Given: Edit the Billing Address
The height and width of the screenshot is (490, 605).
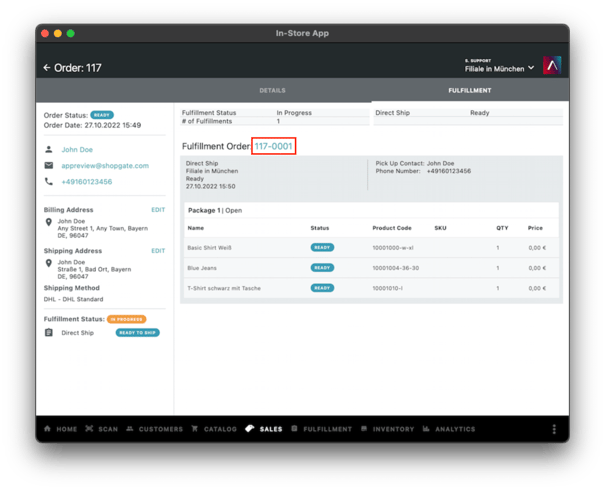Looking at the screenshot, I should 158,210.
